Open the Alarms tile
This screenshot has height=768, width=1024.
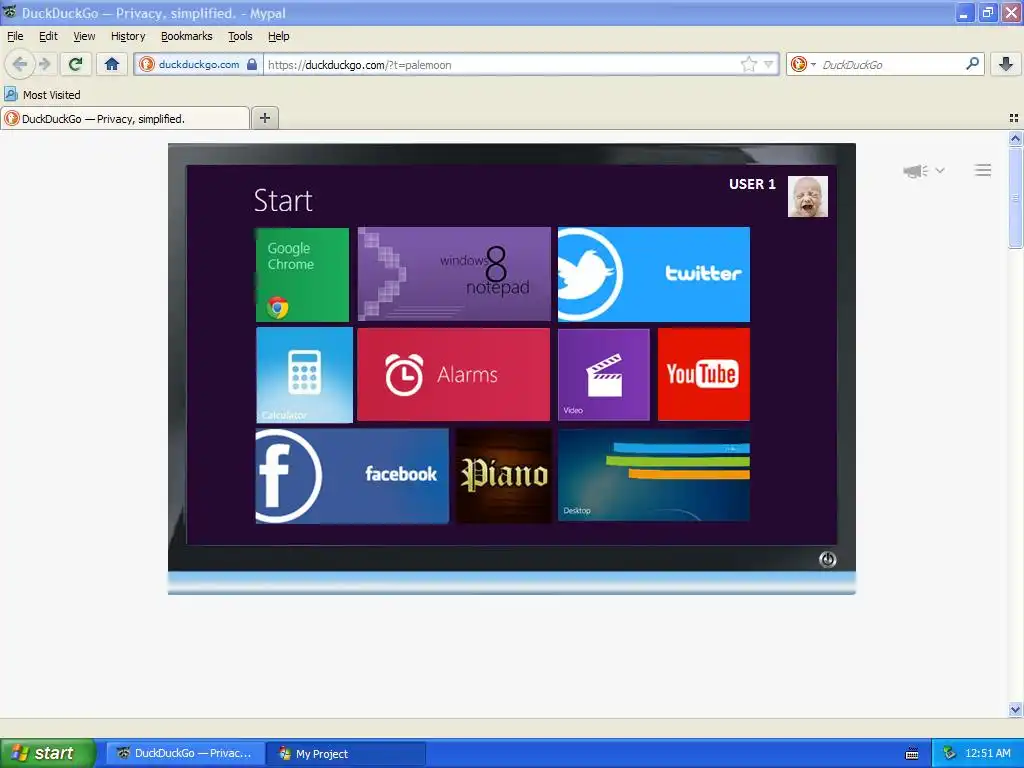pos(453,374)
